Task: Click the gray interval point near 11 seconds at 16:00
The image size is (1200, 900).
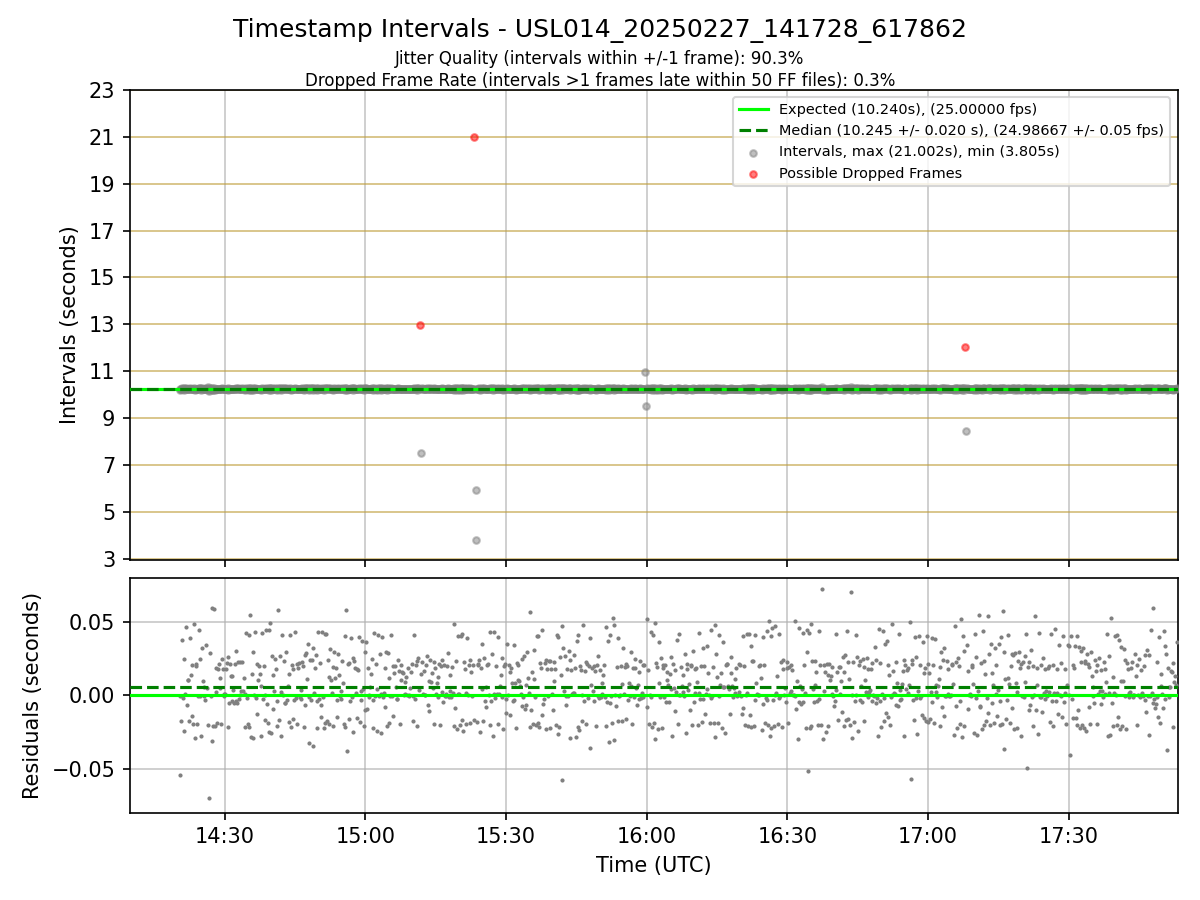Action: pos(645,372)
